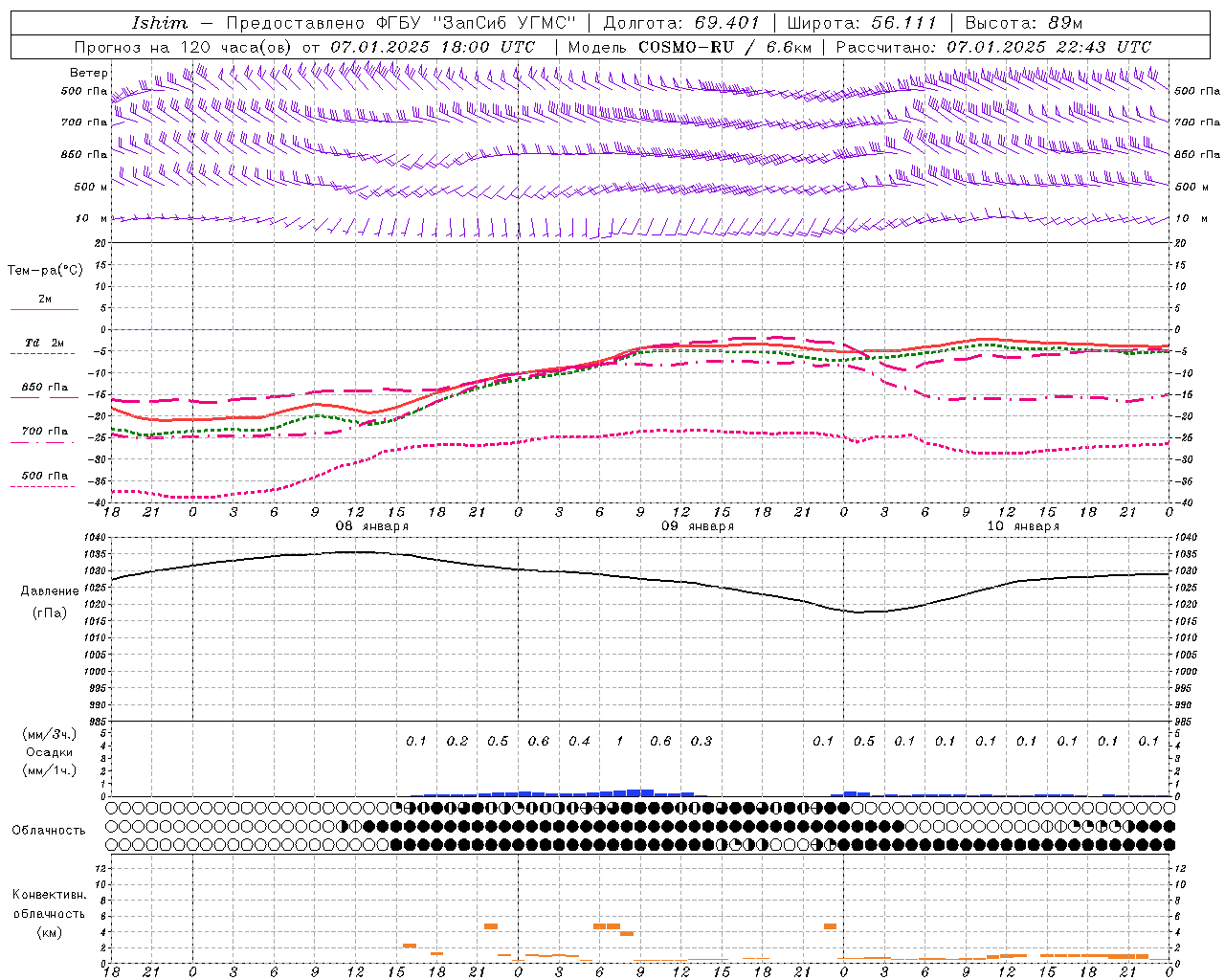Click the "10 января" date label

click(1023, 526)
